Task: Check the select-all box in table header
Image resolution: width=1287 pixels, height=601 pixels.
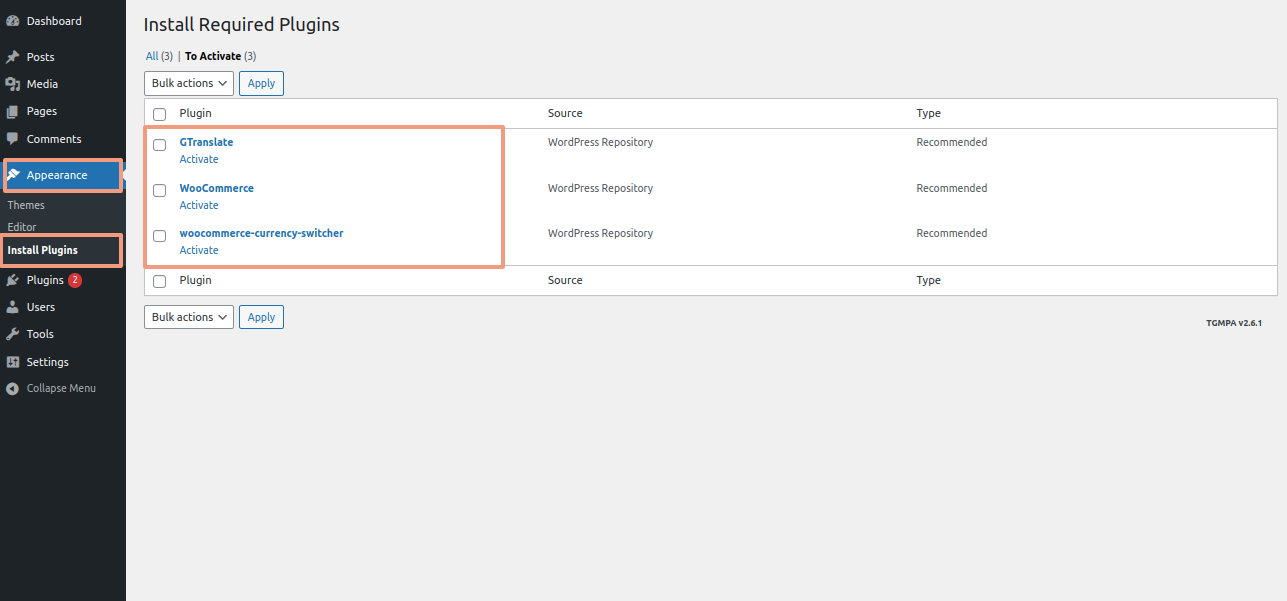Action: point(159,115)
